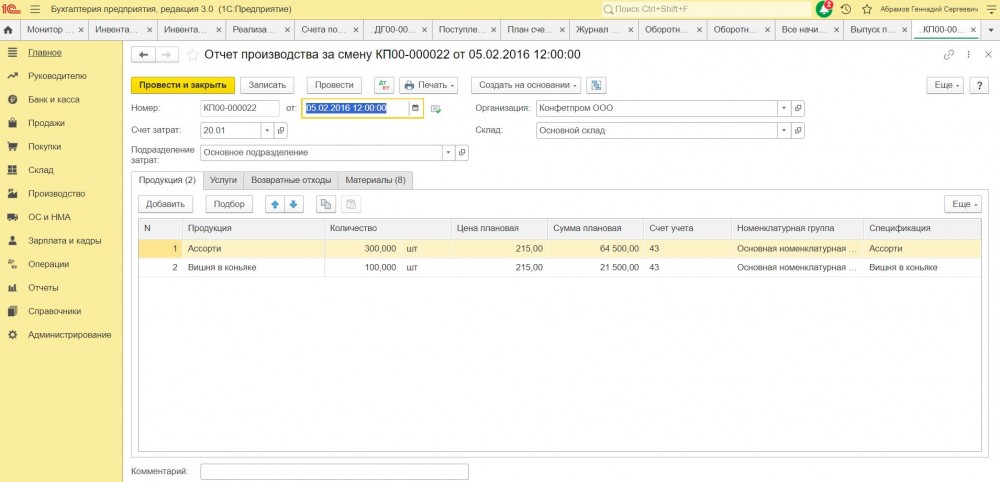1000x482 pixels.
Task: Open the Возвратные отходы tab
Action: [x=291, y=180]
